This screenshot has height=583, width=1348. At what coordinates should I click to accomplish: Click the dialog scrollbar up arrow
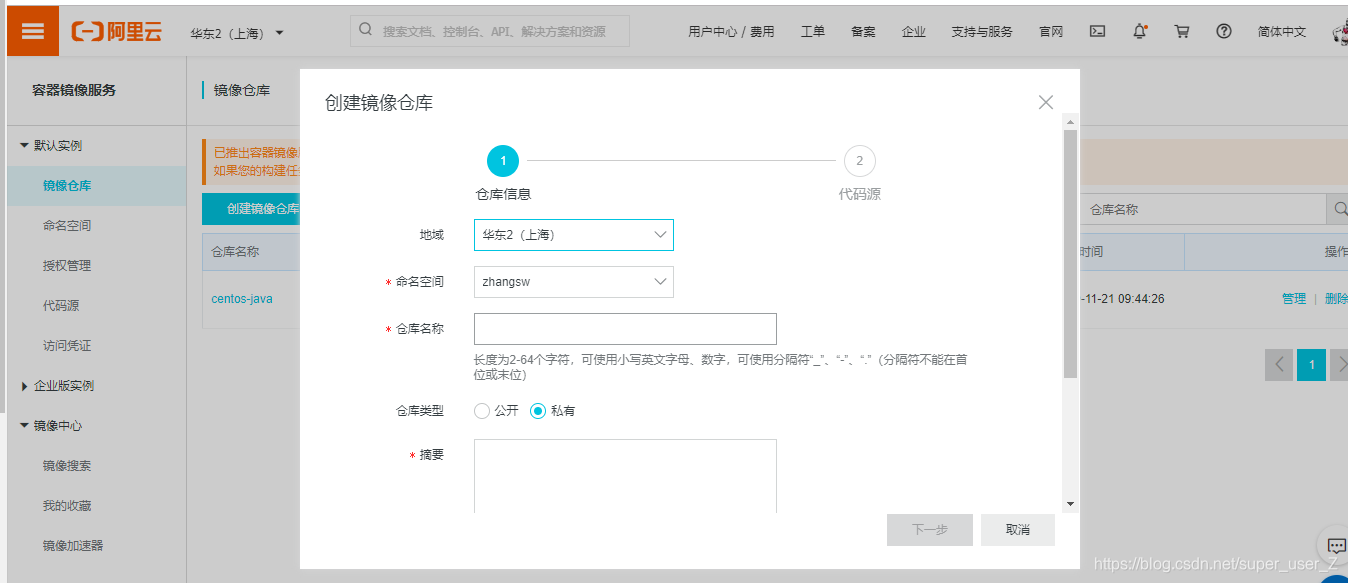tap(1070, 122)
